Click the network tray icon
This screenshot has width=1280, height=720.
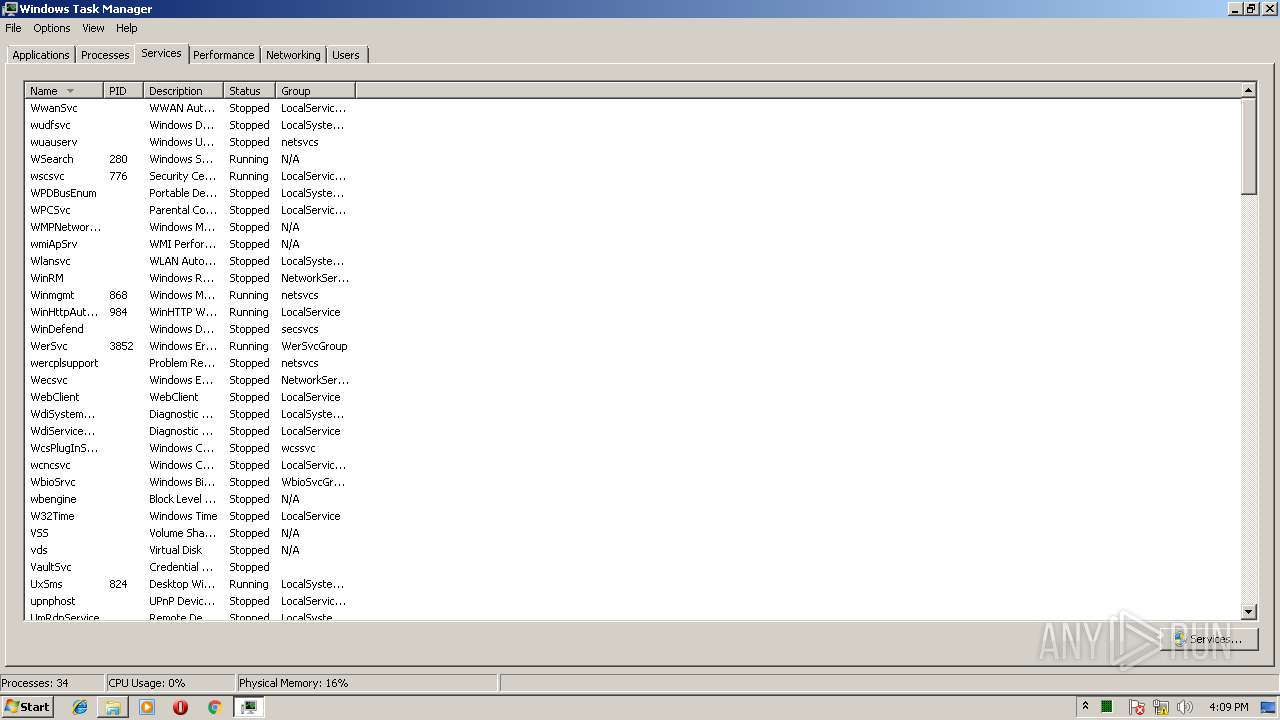point(1160,707)
